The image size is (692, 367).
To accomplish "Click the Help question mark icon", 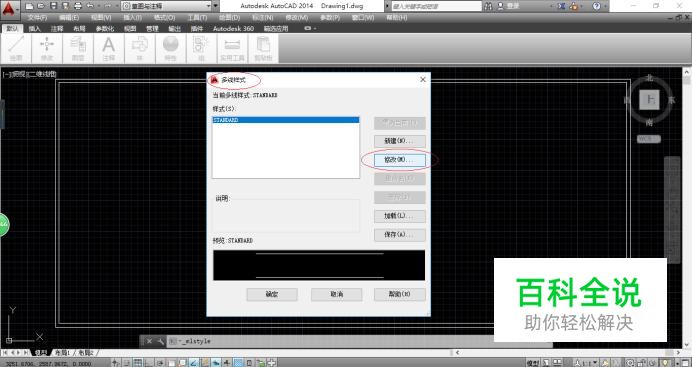I will [597, 6].
